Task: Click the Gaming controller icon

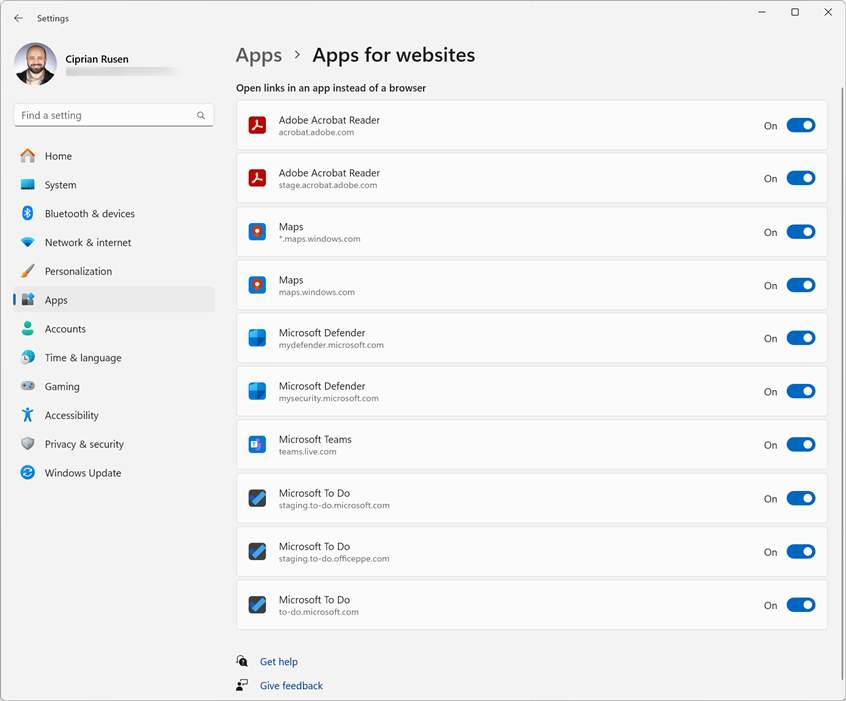Action: (27, 387)
